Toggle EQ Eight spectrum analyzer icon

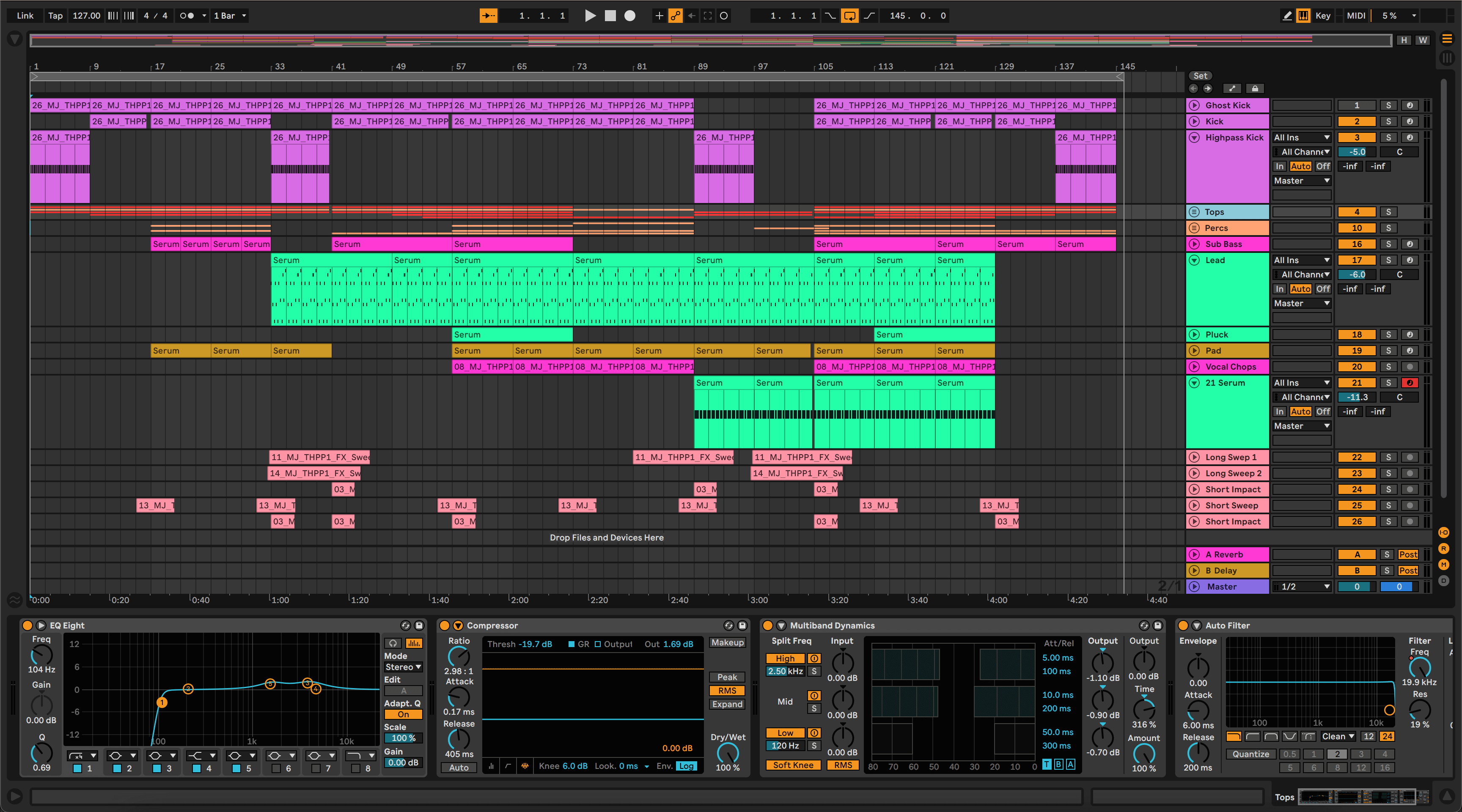(414, 643)
